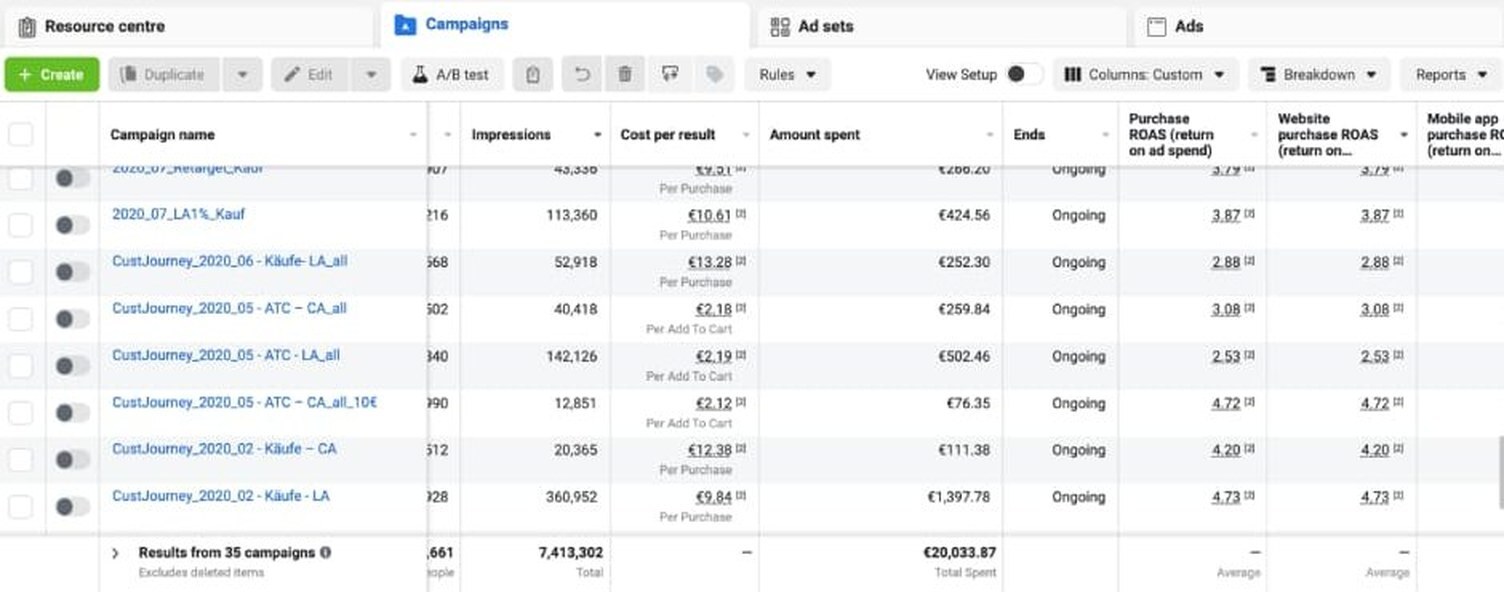Tick the checkbox for CustJourney_2020_06 - Käufe- LA_all
Screen dimensions: 1504x592
[20, 272]
